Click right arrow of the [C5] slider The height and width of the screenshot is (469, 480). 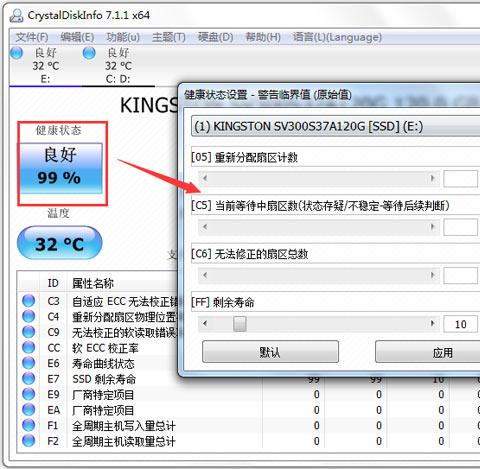[x=433, y=227]
